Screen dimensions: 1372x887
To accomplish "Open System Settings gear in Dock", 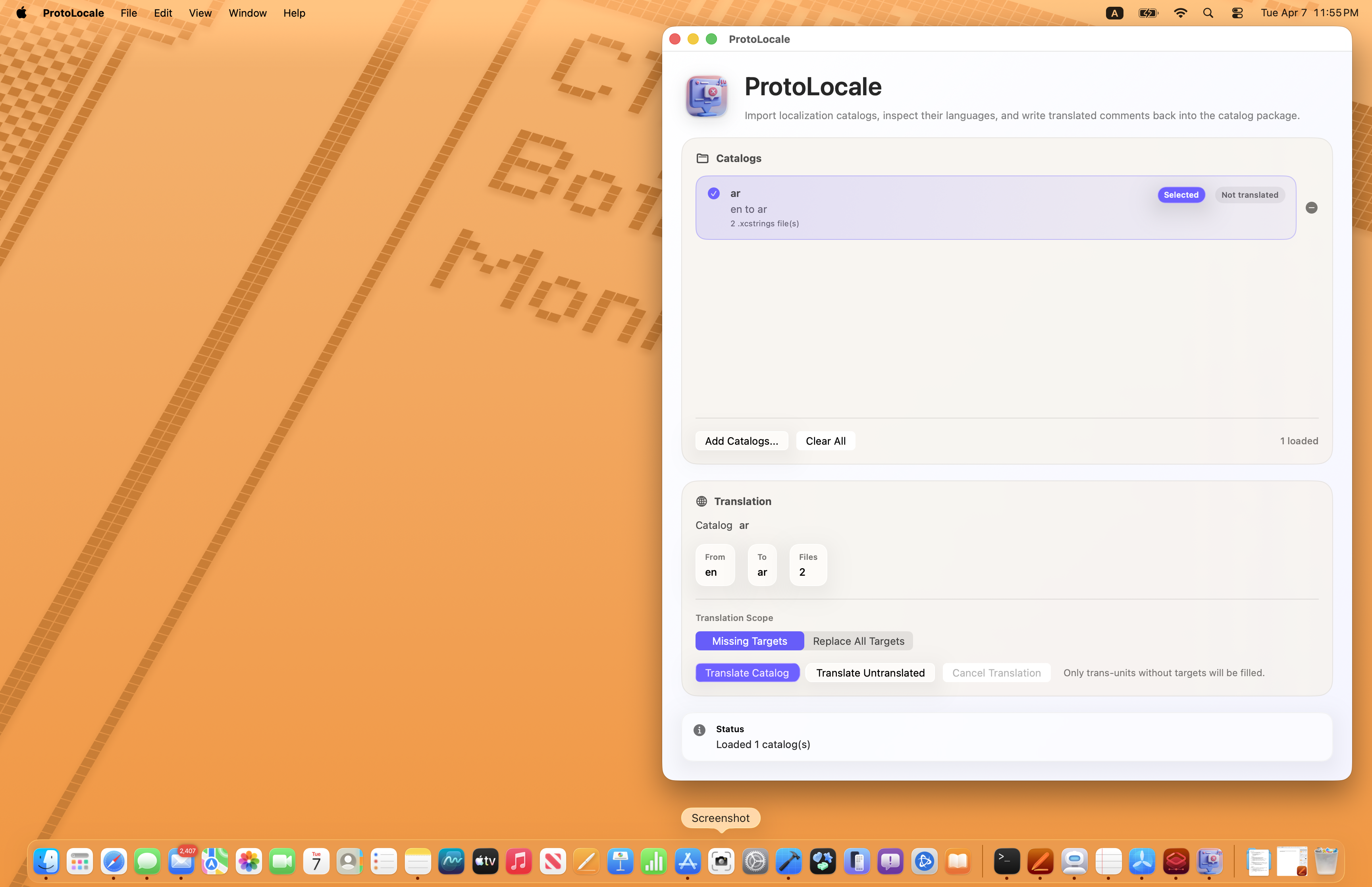I will 755,862.
